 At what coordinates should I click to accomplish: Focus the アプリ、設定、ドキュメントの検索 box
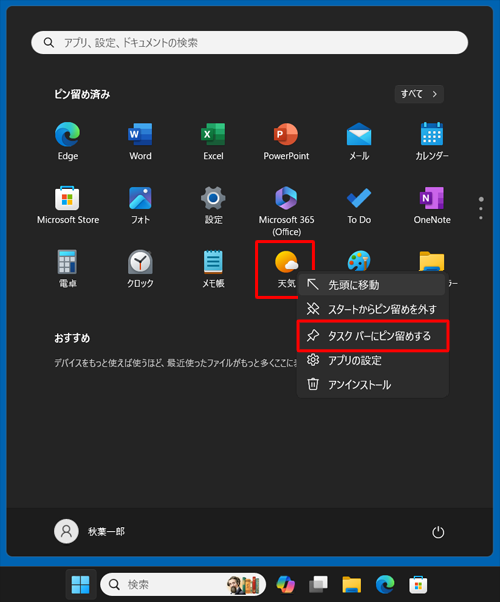(x=250, y=43)
